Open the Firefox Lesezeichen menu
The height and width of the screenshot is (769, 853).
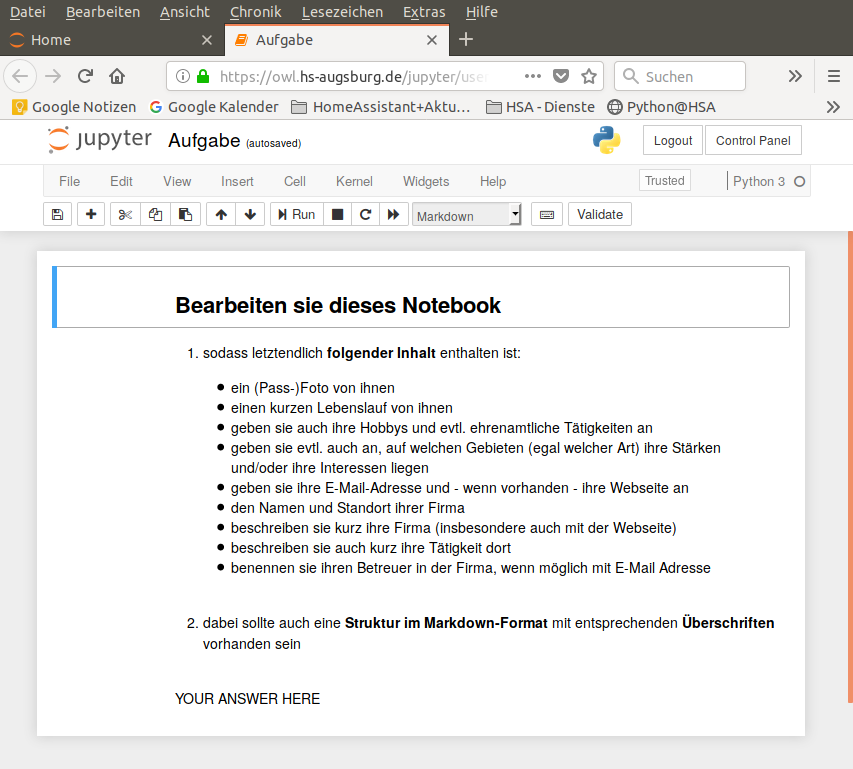point(342,12)
